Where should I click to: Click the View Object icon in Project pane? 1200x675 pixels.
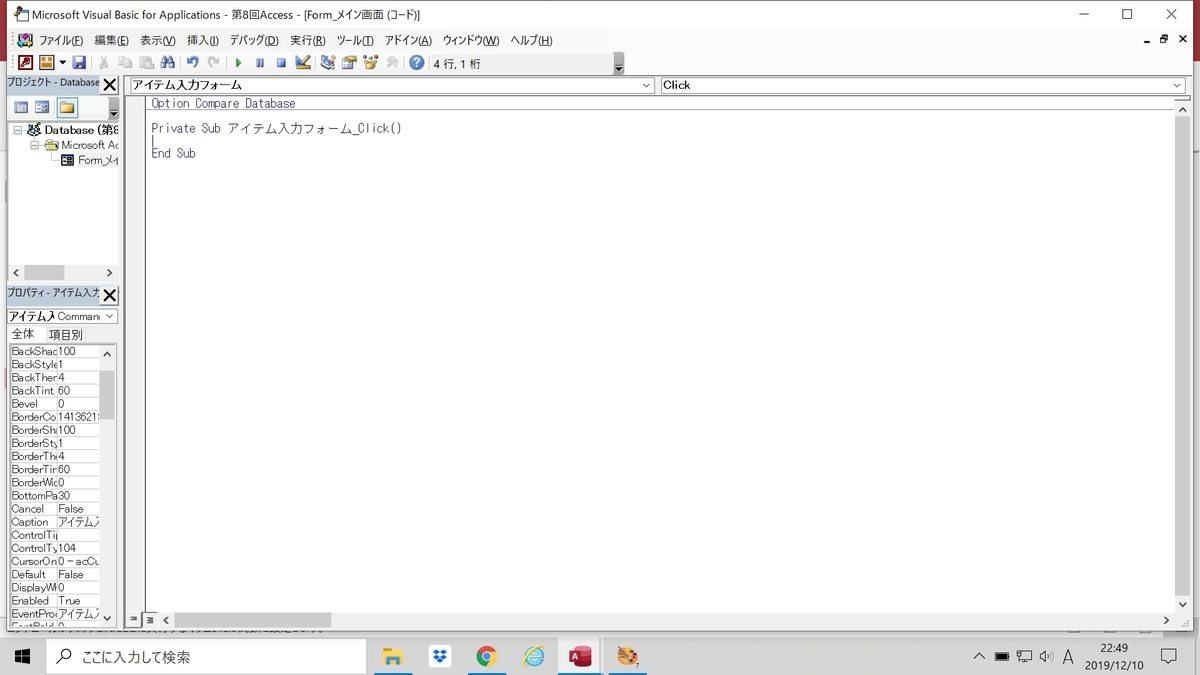pos(43,107)
